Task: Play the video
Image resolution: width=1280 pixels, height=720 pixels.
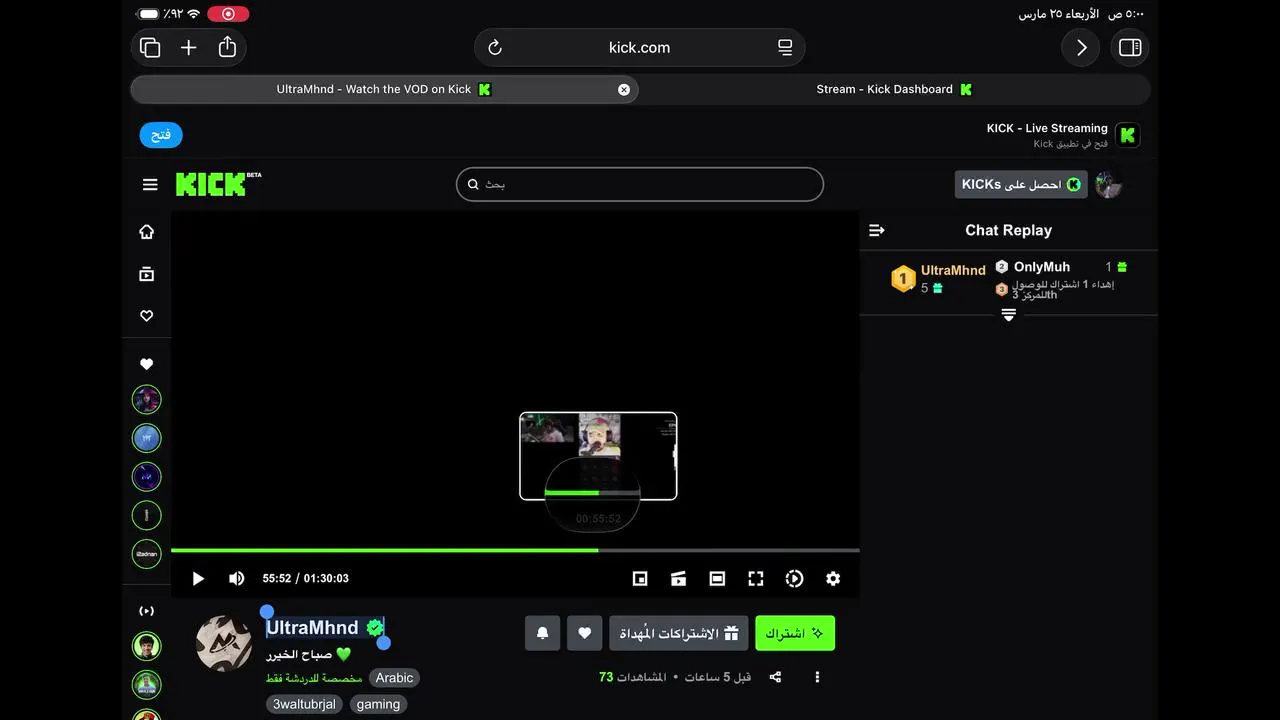Action: point(198,578)
